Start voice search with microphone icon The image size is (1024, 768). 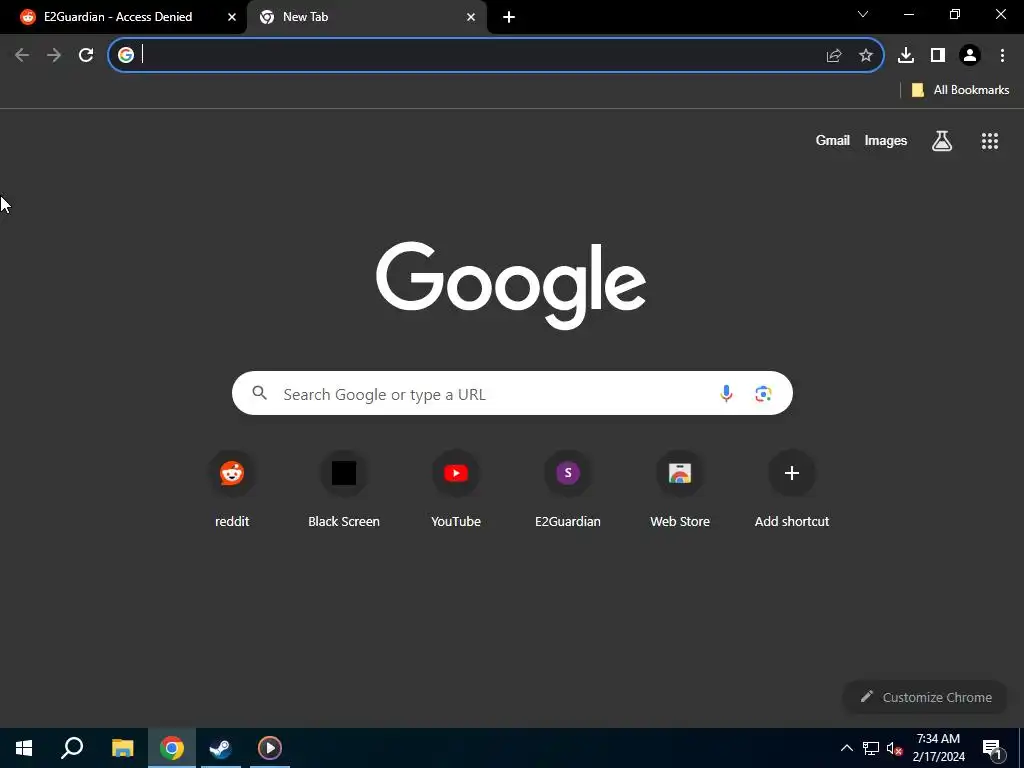[726, 393]
